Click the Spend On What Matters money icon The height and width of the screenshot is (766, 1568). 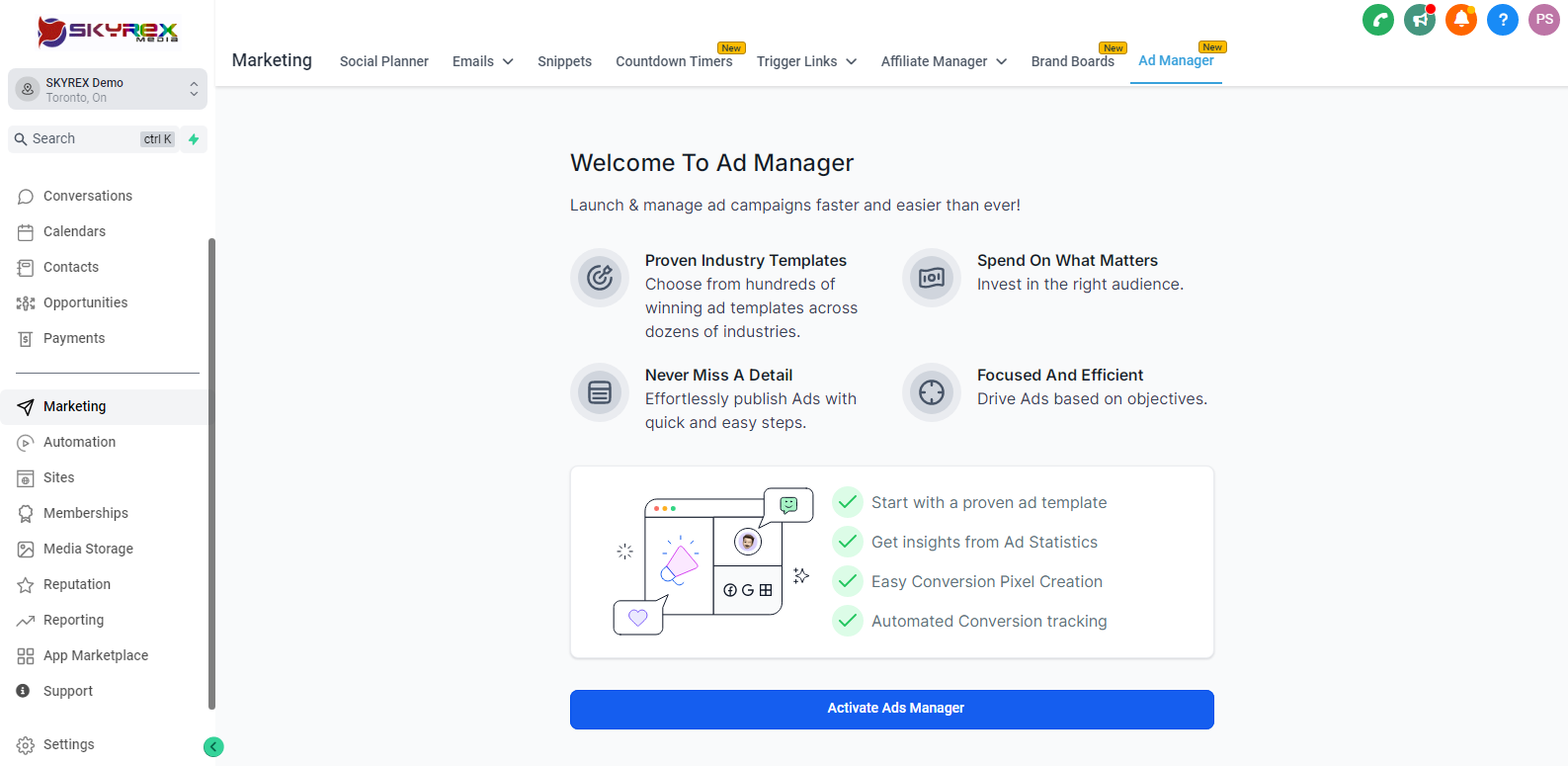(932, 278)
